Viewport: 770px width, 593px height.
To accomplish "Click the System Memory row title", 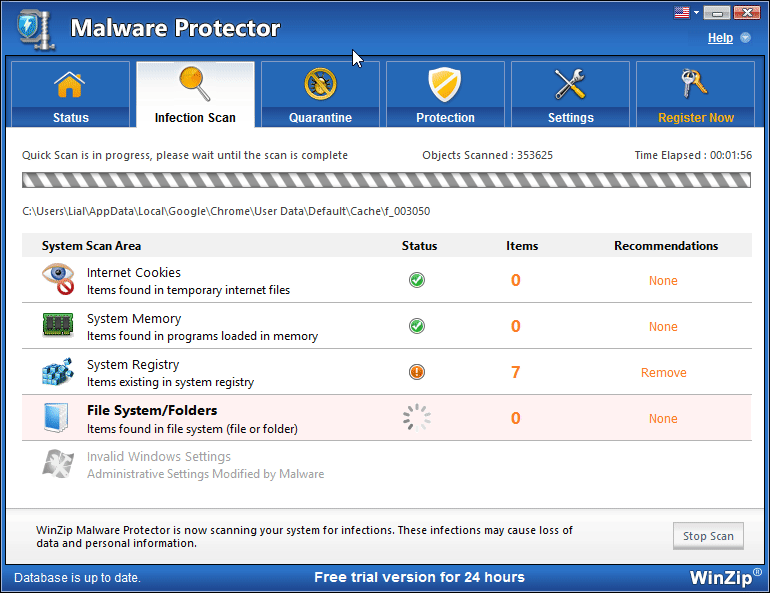I will click(134, 319).
